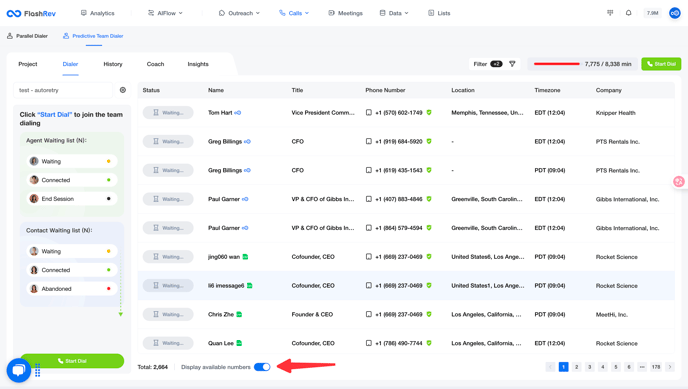The image size is (688, 389).
Task: Select Waiting in Agent Waiting list
Action: point(72,161)
